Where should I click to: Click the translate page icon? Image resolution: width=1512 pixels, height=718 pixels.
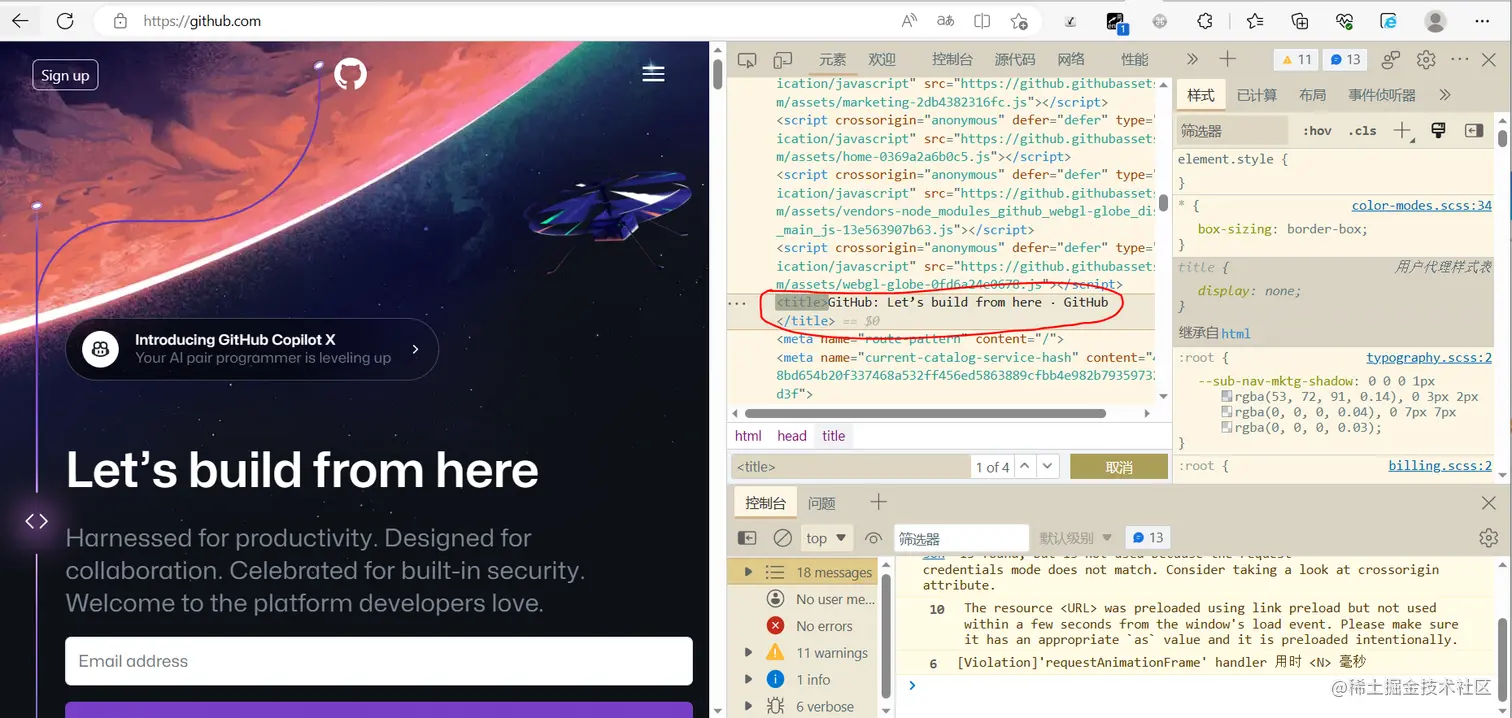coord(945,21)
